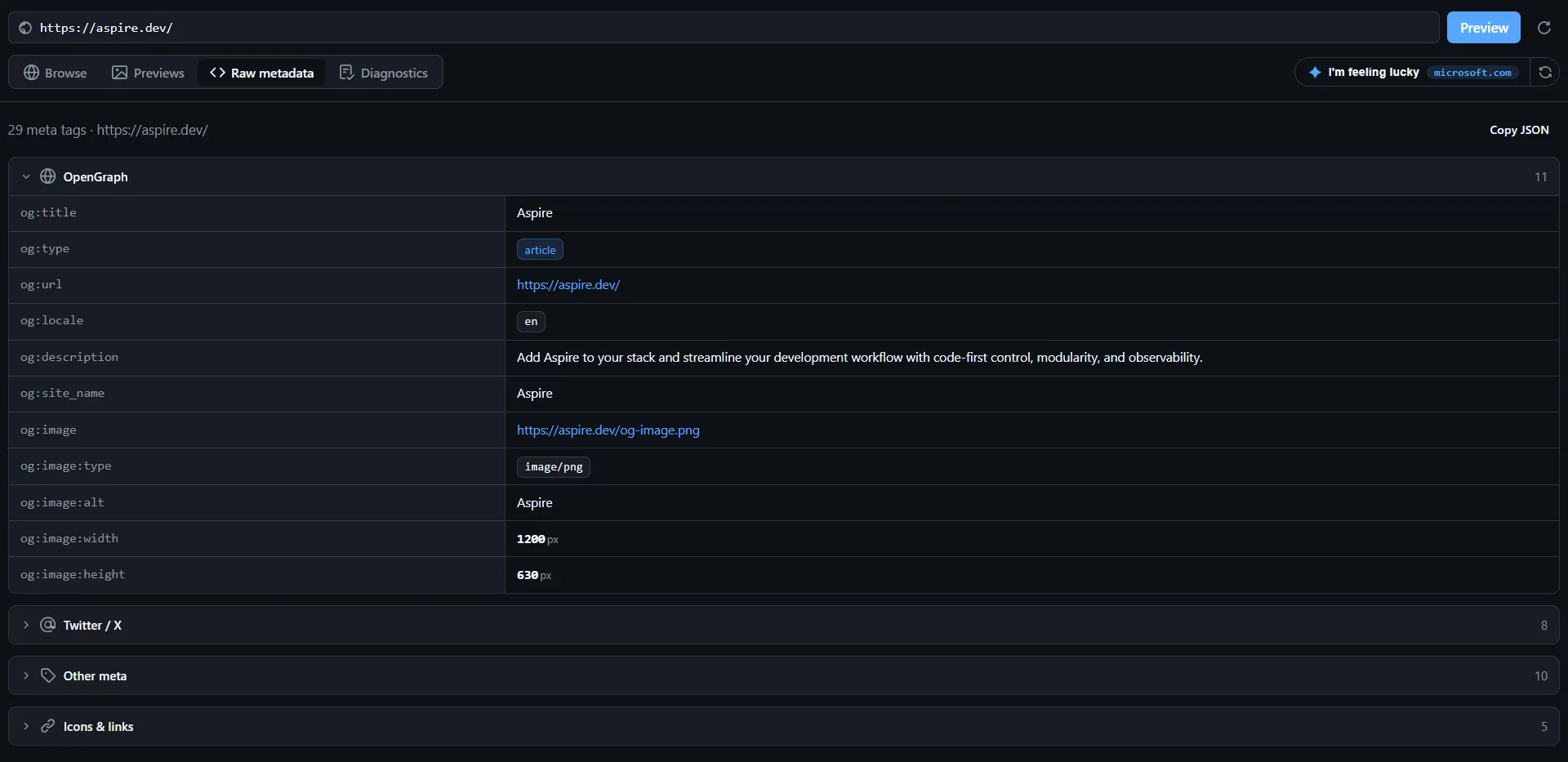
Task: Click the blue Preview button
Action: coord(1484,28)
